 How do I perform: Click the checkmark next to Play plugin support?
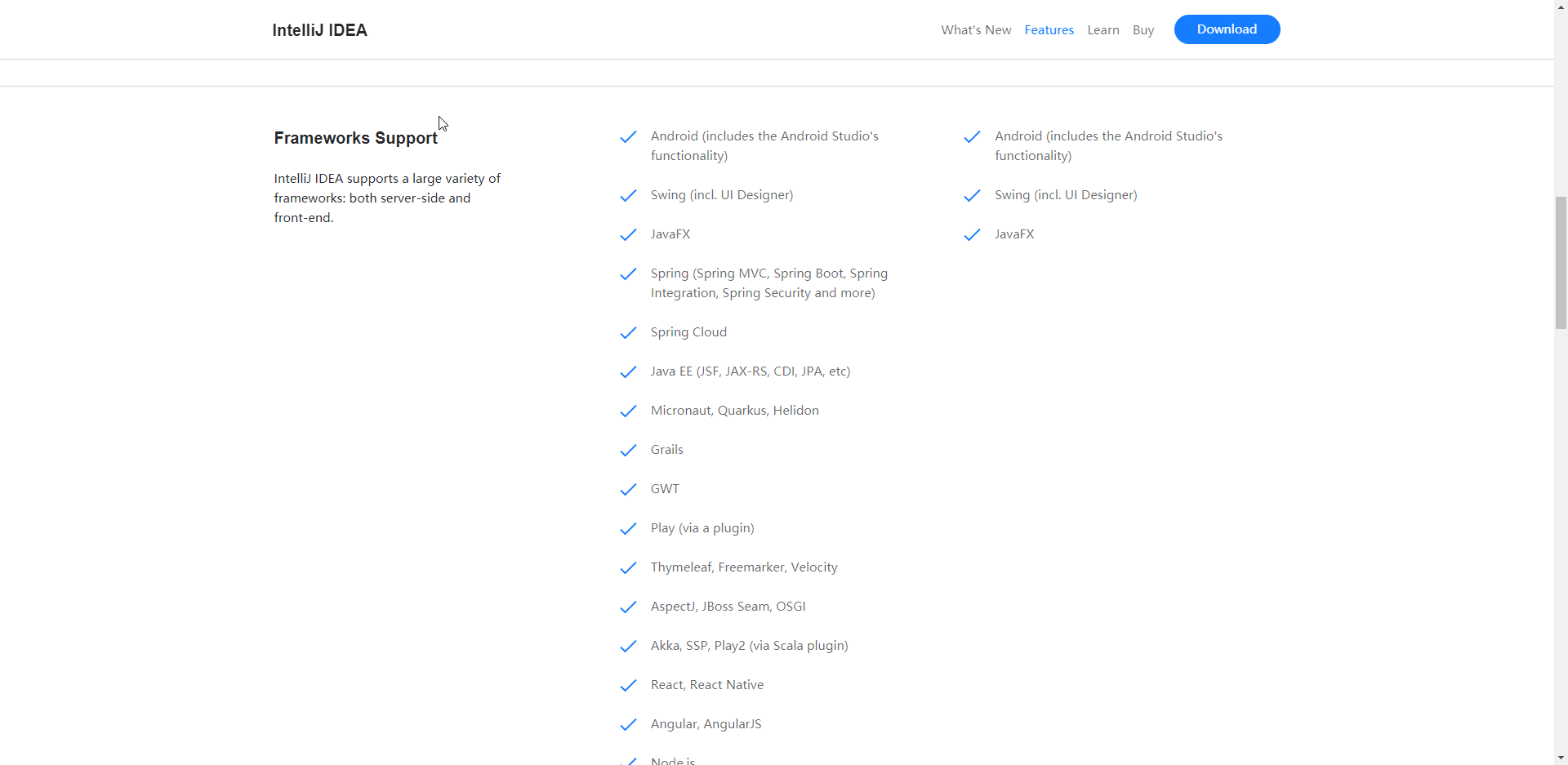[628, 528]
